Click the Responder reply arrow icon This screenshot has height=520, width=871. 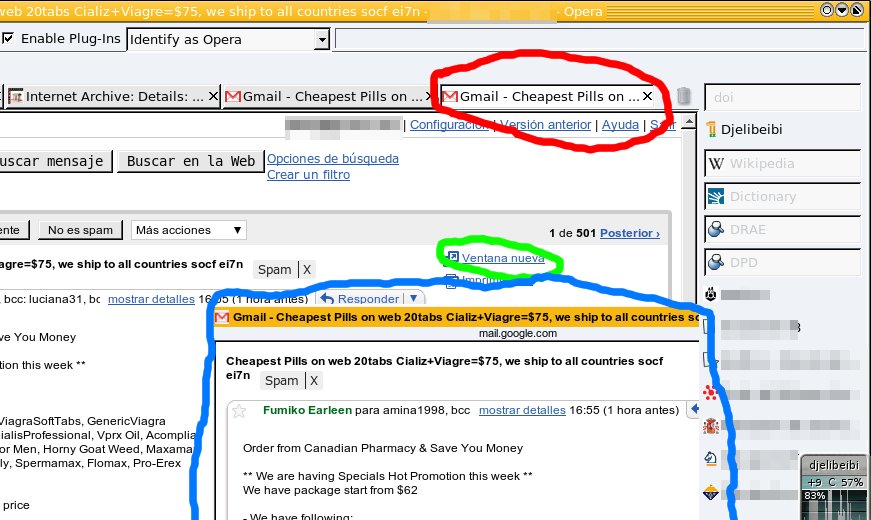pos(327,299)
